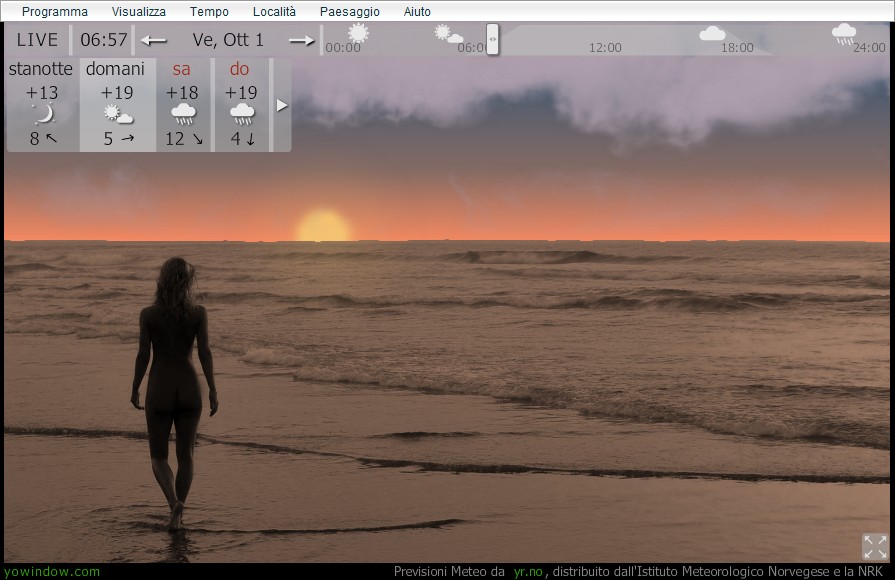Toggle fullscreen with the expand icon
This screenshot has width=895, height=580.
(x=875, y=547)
